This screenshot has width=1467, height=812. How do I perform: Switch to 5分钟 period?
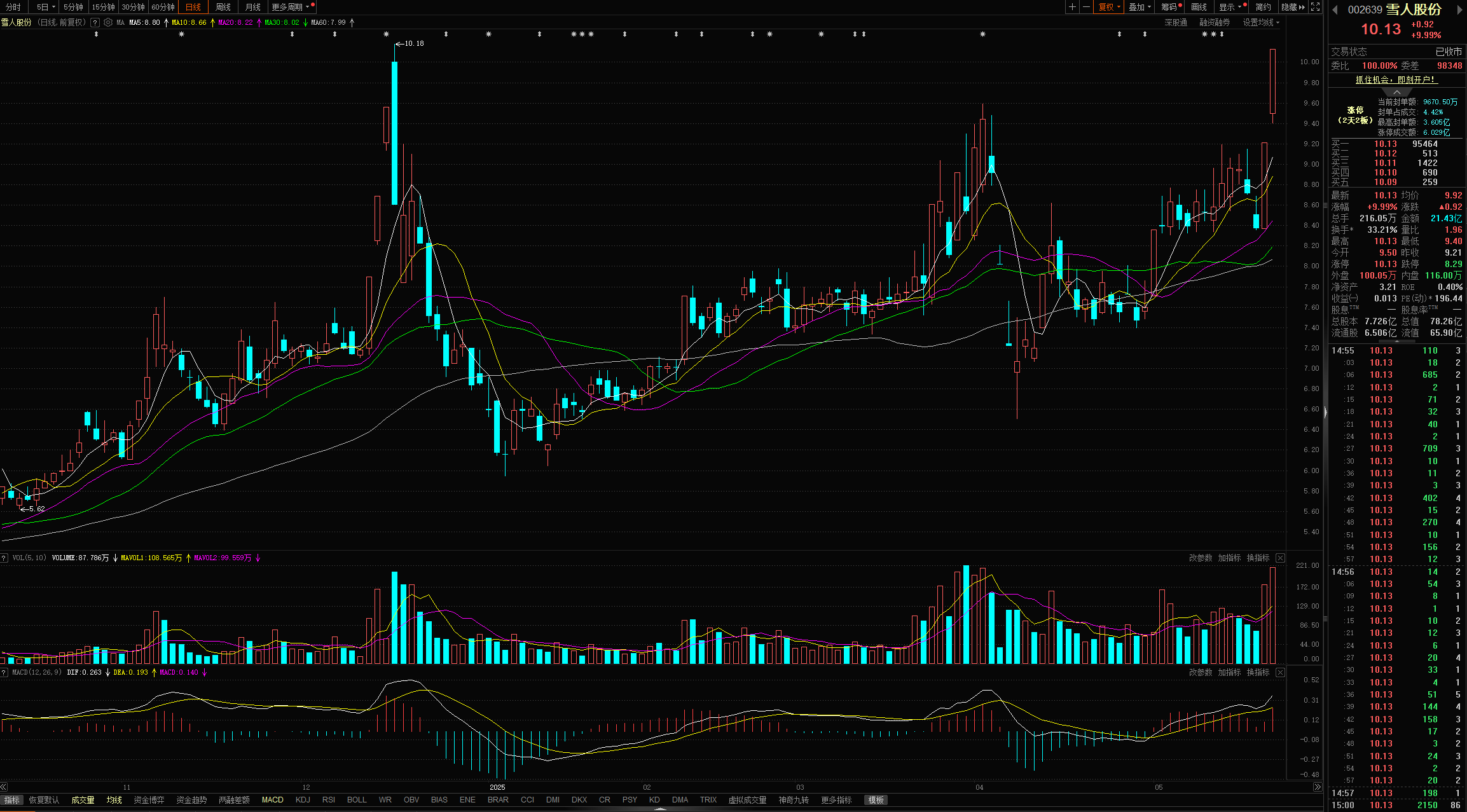pyautogui.click(x=73, y=7)
